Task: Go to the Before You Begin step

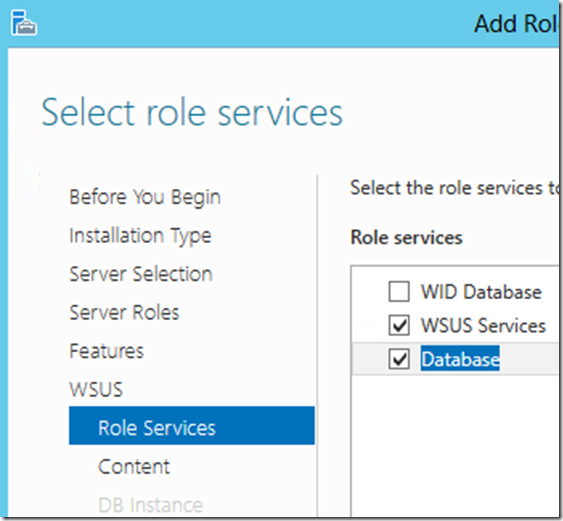Action: [145, 197]
